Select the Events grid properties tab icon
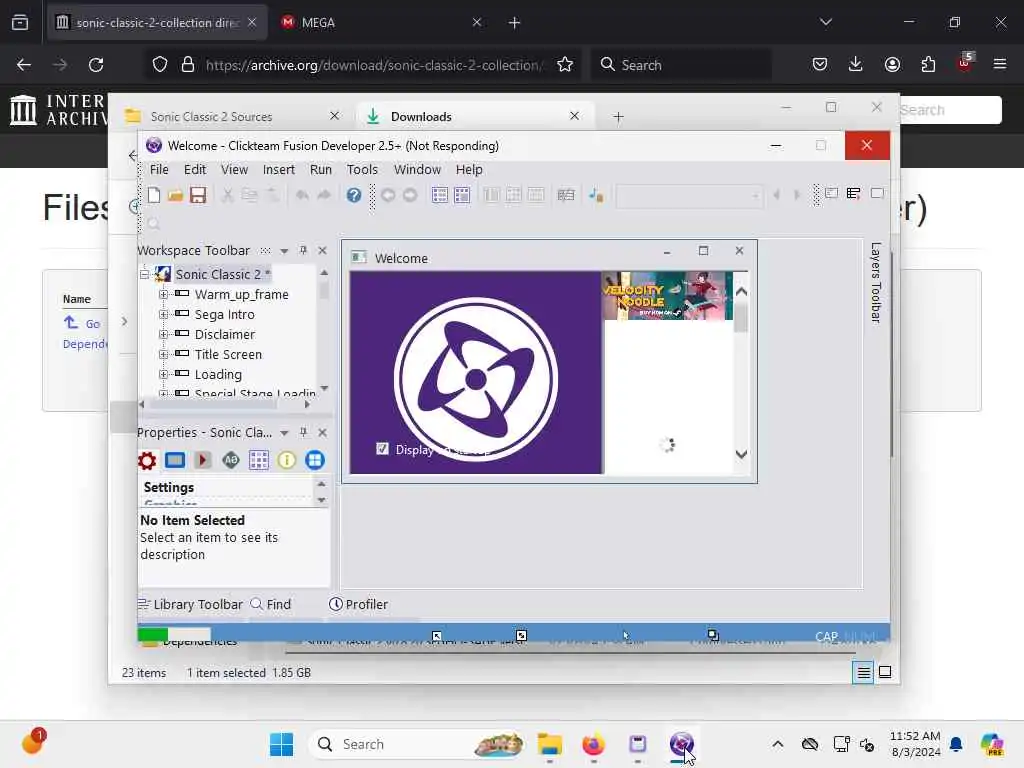 click(x=259, y=460)
